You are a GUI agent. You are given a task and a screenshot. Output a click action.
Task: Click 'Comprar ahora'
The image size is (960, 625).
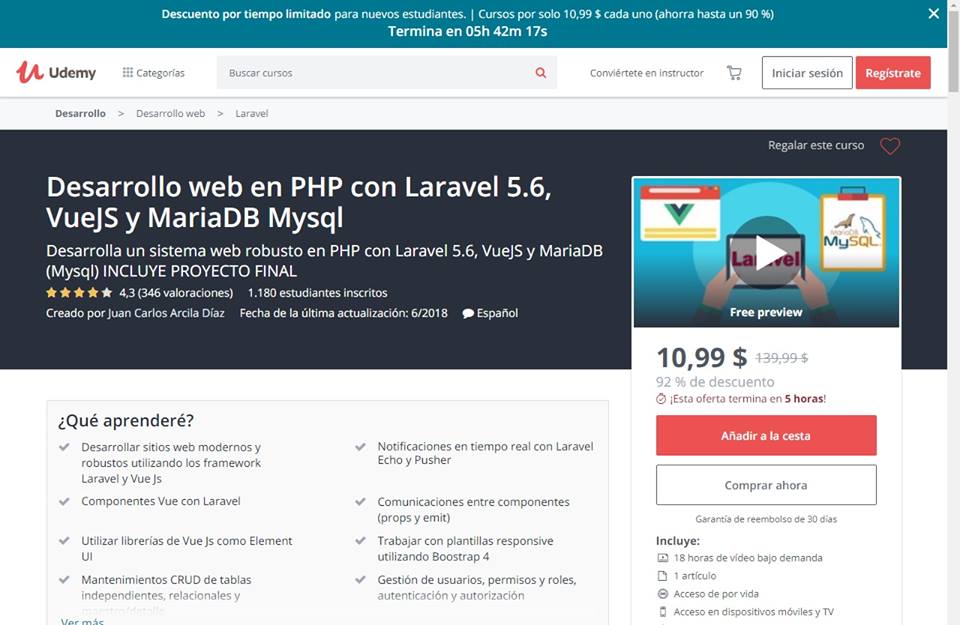click(x=766, y=484)
